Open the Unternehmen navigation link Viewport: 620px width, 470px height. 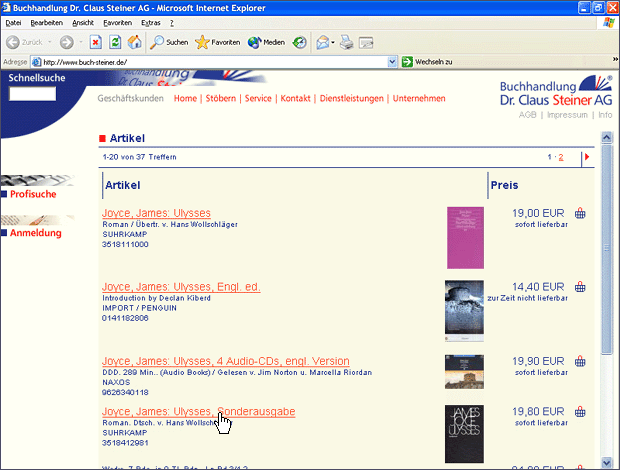click(419, 98)
